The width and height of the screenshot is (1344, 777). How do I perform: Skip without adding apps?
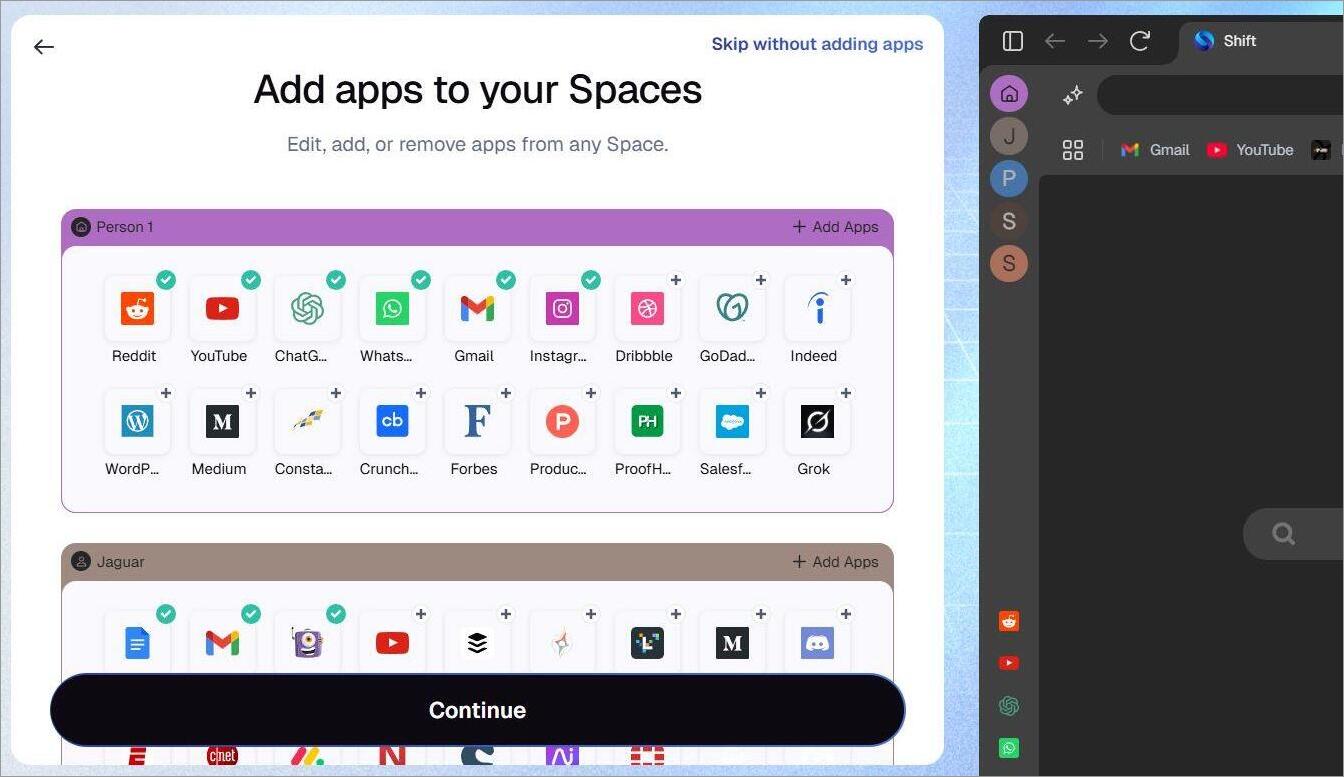[x=817, y=44]
